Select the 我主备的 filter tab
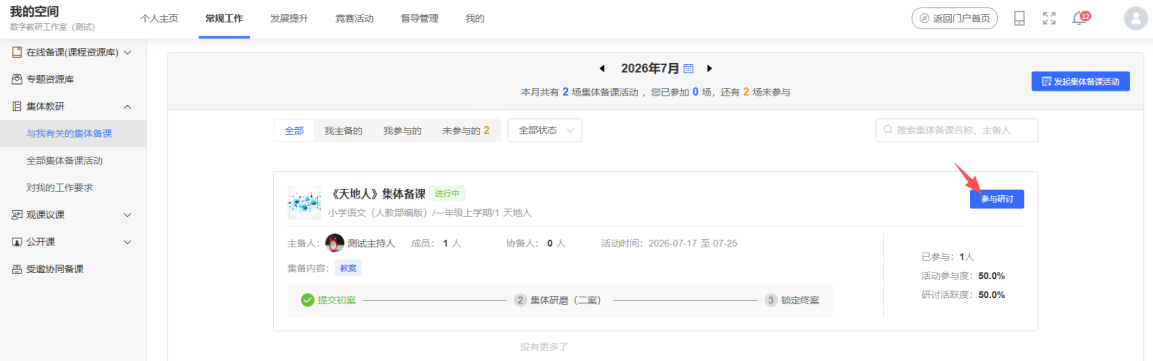This screenshot has width=1153, height=361. (343, 131)
